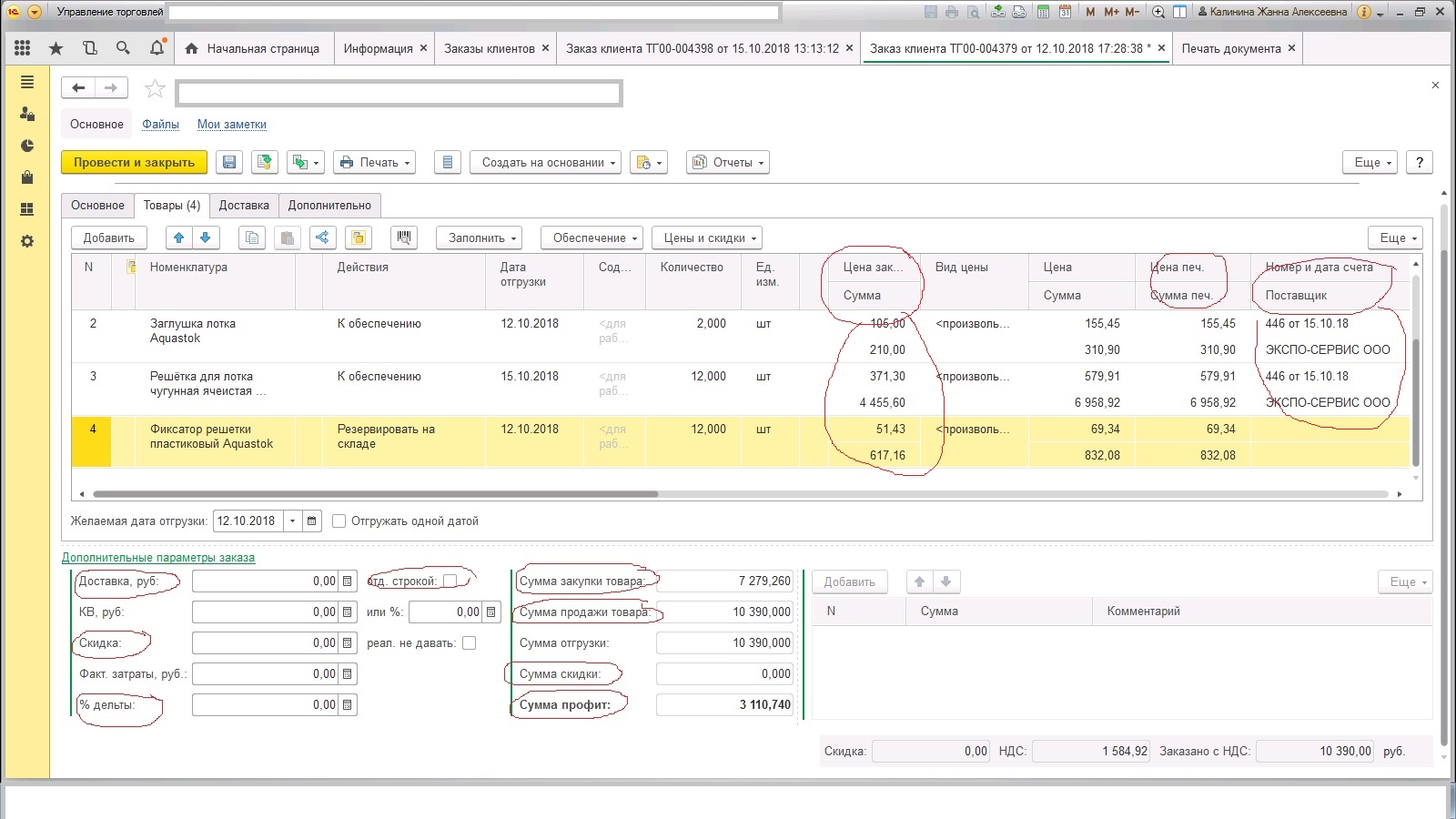
Task: Click 'Провести и закрыть' button
Action: pos(134,162)
